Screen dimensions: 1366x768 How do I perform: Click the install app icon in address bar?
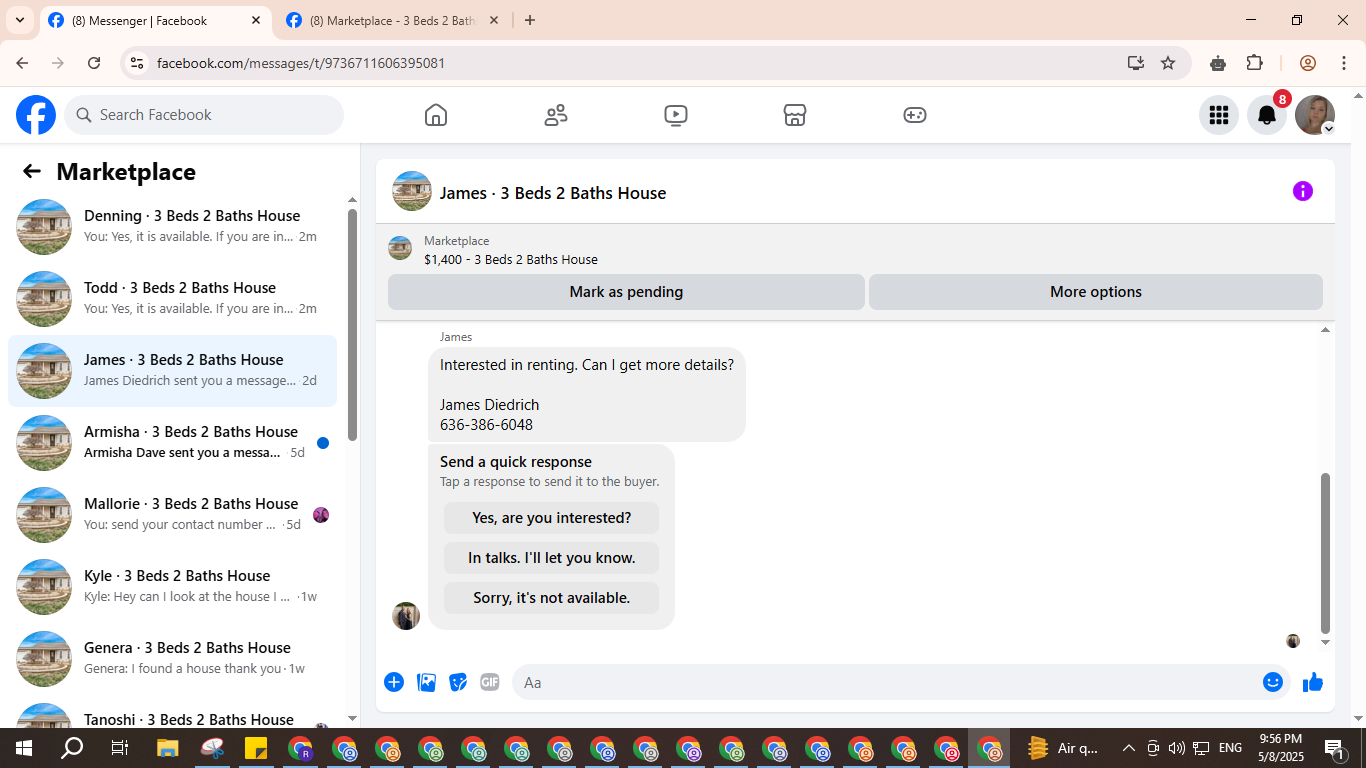click(x=1136, y=63)
